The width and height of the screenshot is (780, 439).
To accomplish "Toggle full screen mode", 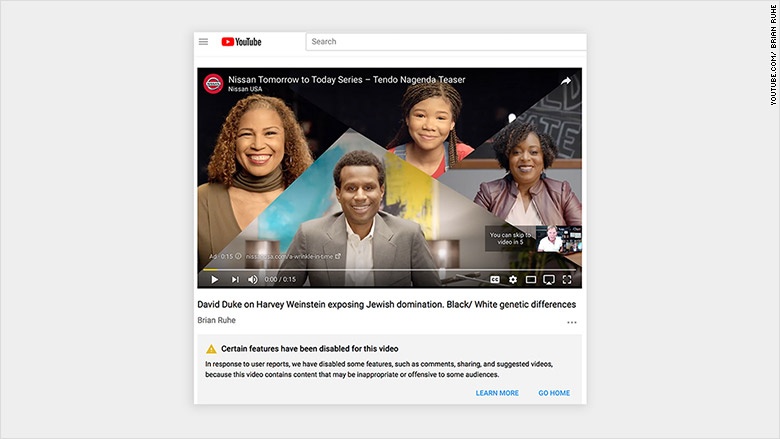I will coord(567,280).
